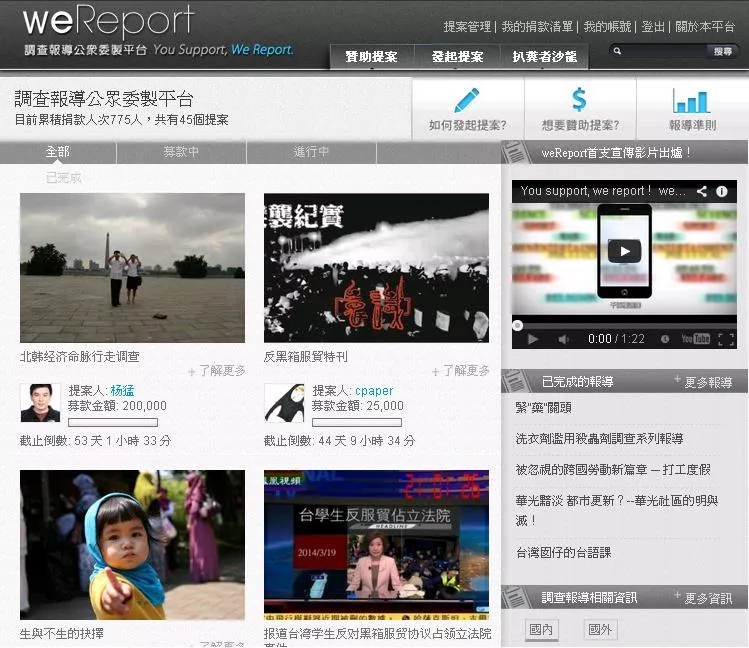Click cpaper's avatar image

(284, 403)
